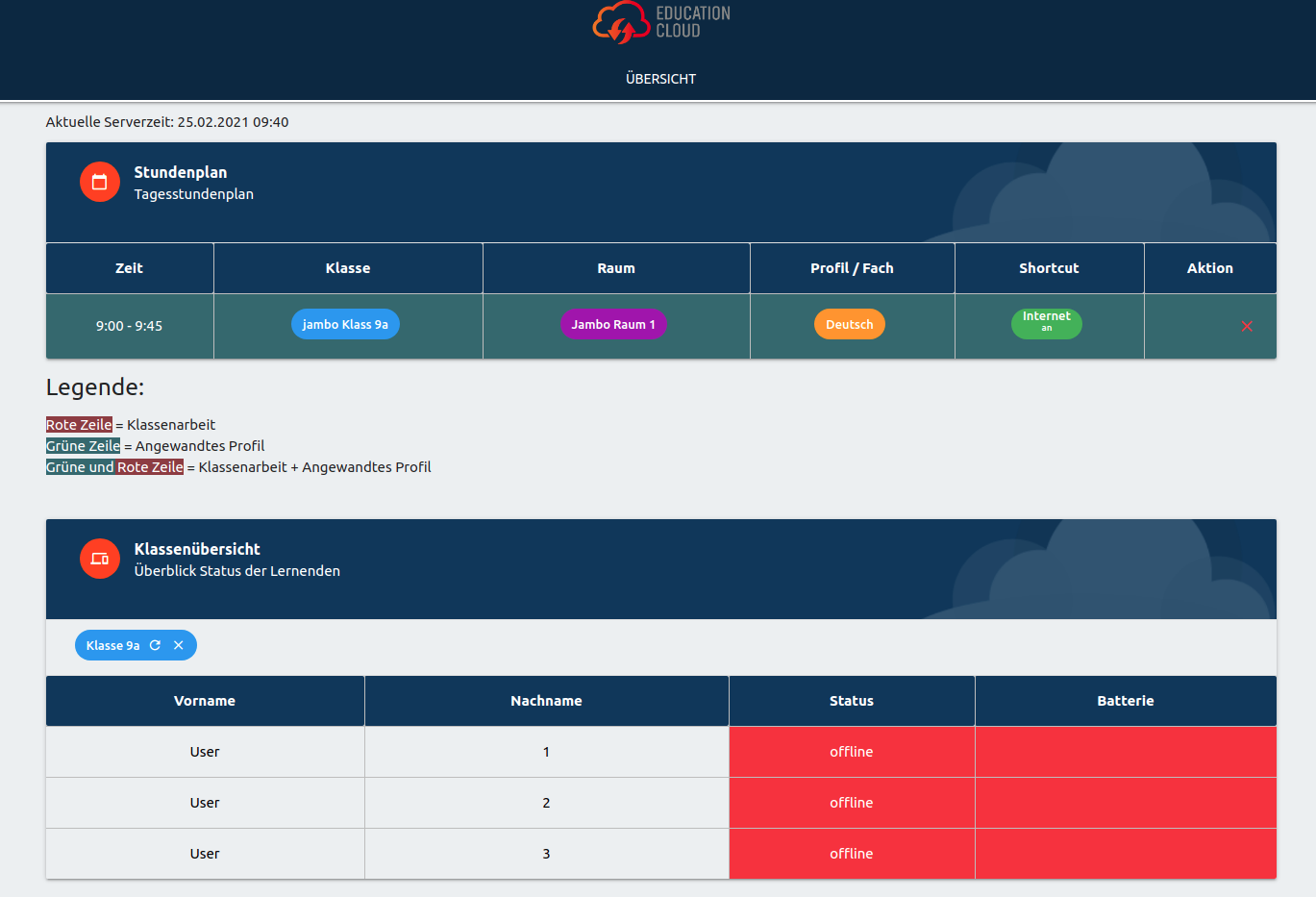Click the Klasse 9a filter chip label
Screen dimensions: 1316x897
point(111,645)
